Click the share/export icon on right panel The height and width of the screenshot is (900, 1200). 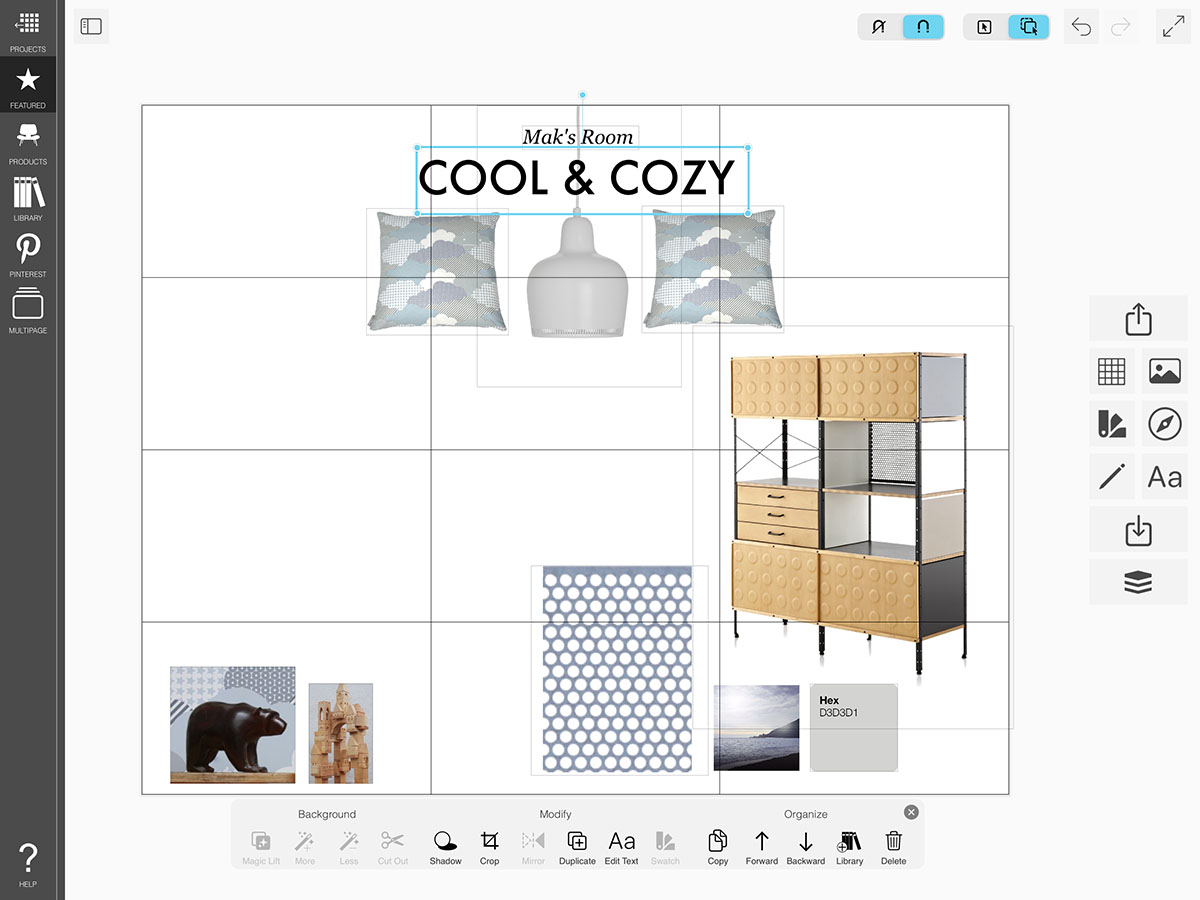(1138, 319)
